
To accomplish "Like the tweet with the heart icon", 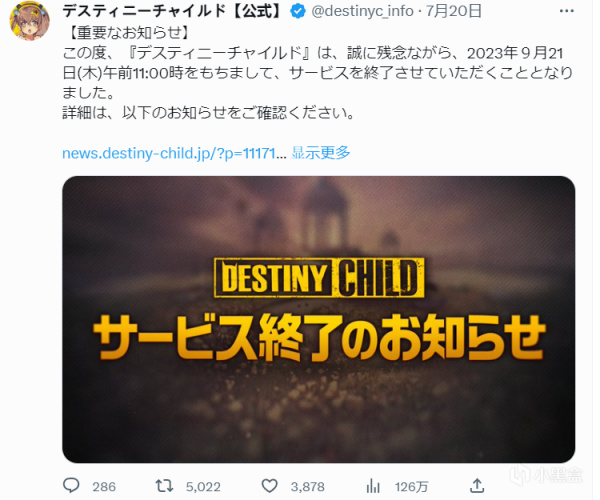I will tap(269, 486).
